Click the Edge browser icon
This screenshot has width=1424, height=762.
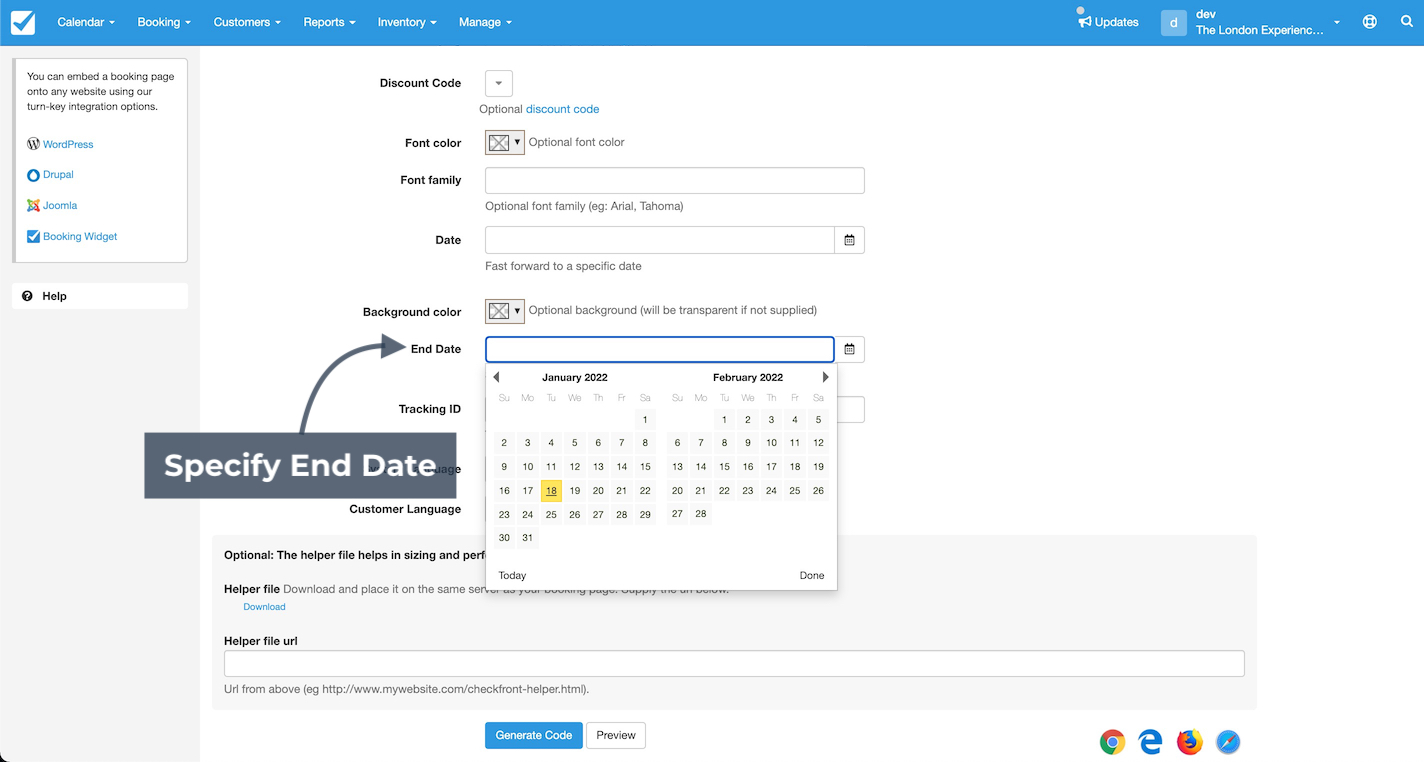(1151, 741)
